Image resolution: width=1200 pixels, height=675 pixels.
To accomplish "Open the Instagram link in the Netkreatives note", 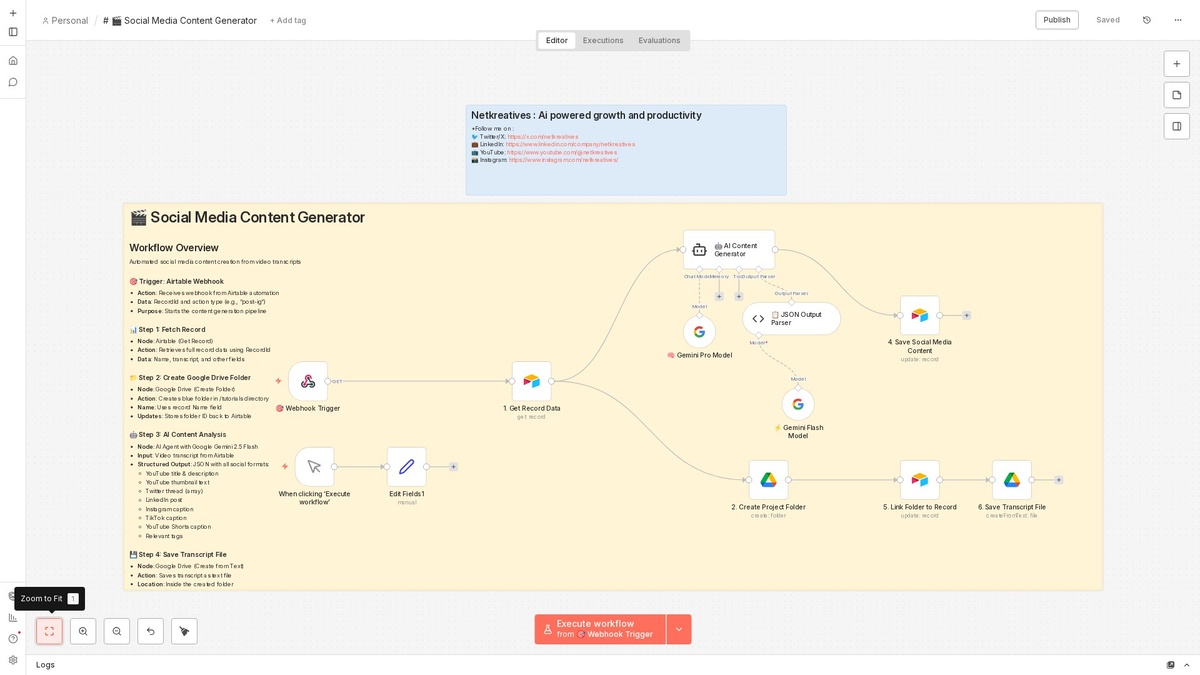I will (563, 160).
